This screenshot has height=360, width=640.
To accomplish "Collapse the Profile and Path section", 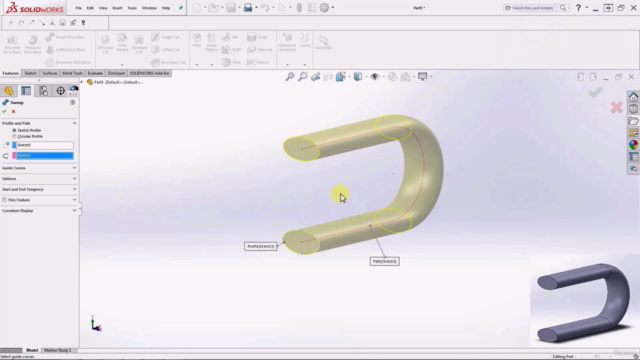I will tap(75, 123).
